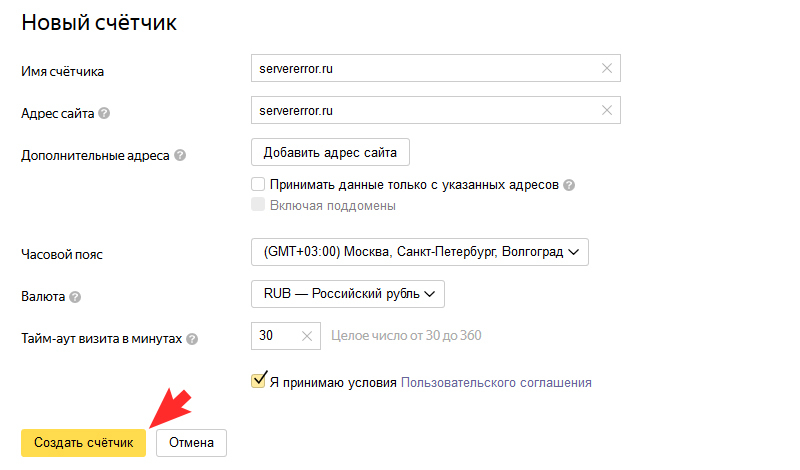
Task: Clear the site address field with X icon
Action: pos(607,110)
